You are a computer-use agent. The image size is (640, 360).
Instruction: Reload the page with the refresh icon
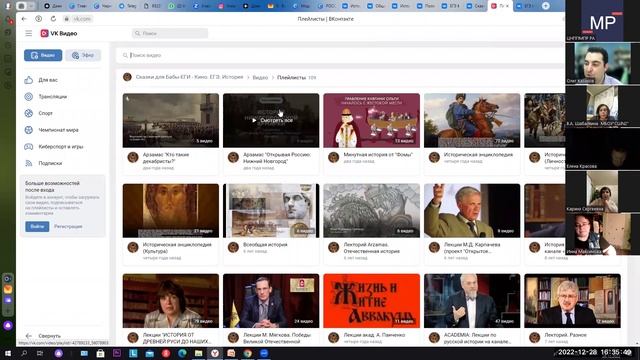coord(53,19)
